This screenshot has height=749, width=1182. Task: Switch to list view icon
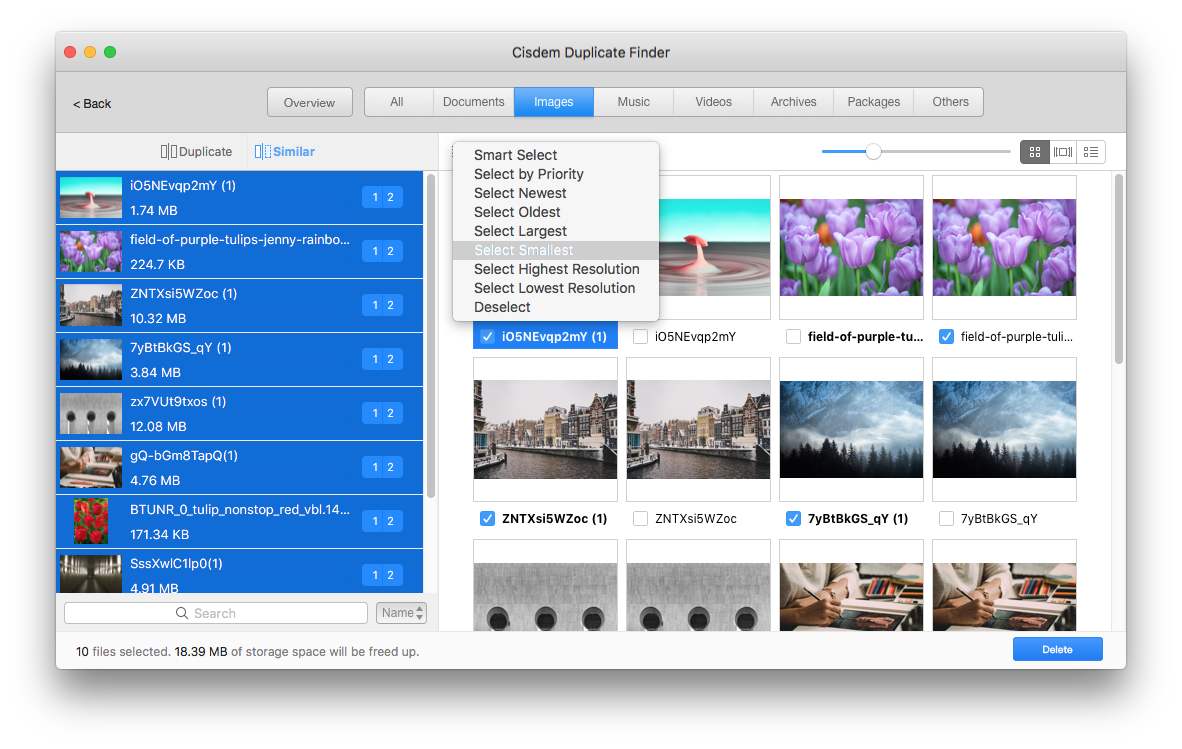click(1091, 152)
